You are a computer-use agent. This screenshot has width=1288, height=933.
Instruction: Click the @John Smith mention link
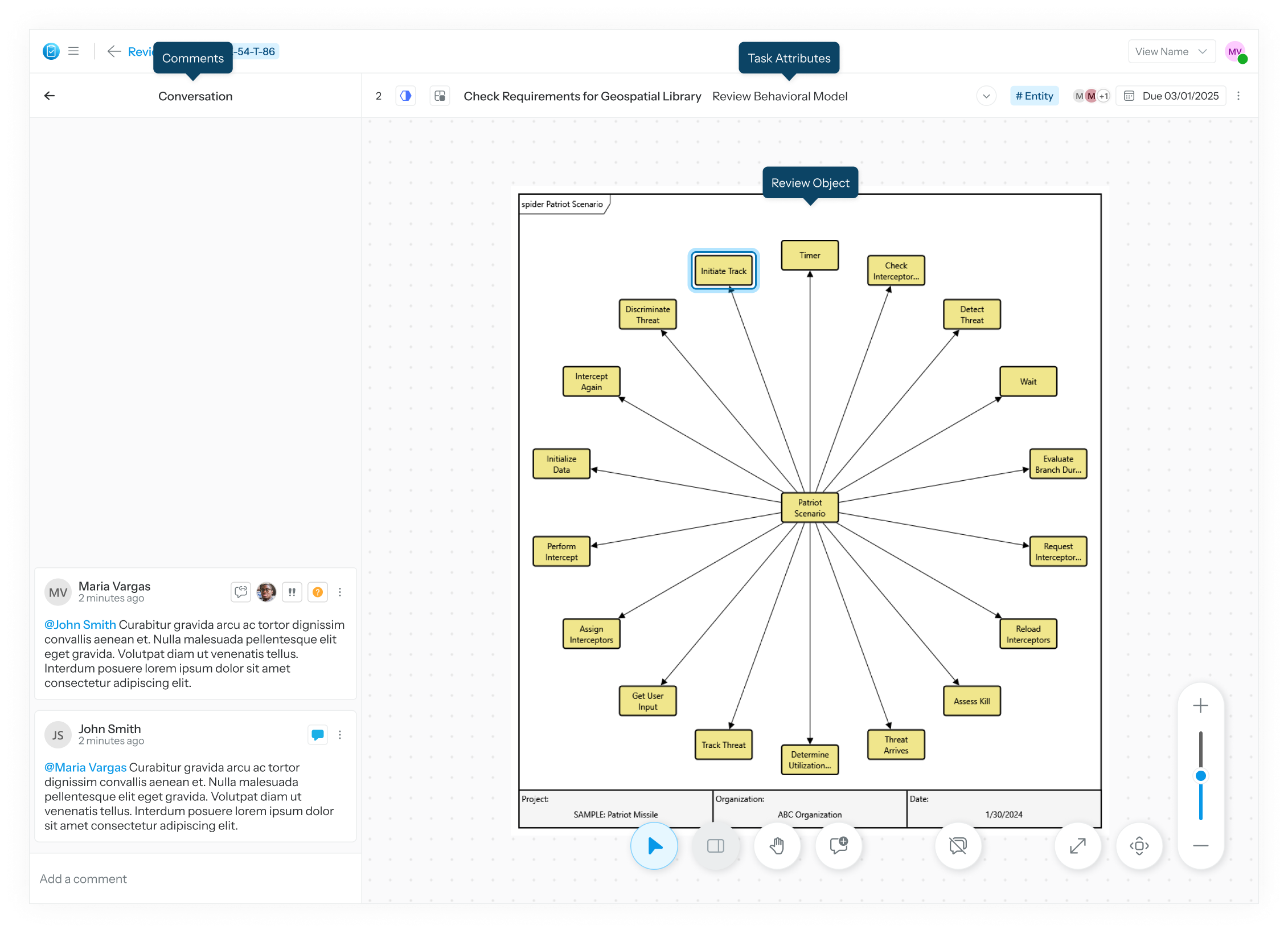click(x=80, y=625)
